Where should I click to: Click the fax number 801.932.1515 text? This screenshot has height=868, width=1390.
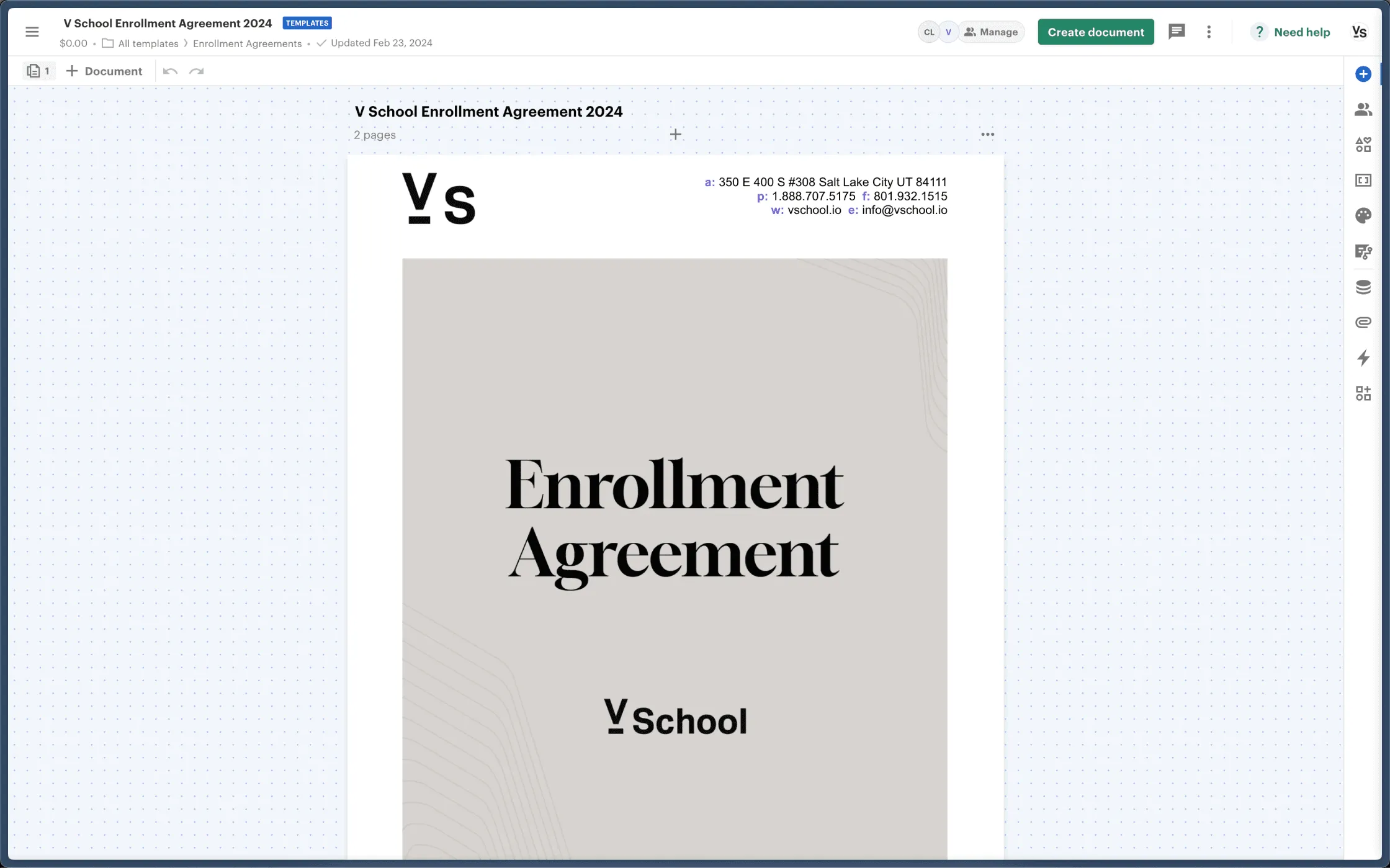point(910,196)
